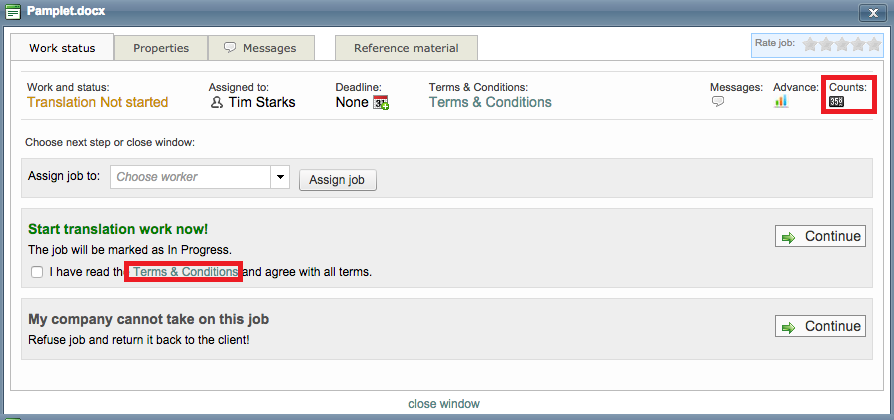Open Terms & Conditions link in header row

(x=490, y=102)
